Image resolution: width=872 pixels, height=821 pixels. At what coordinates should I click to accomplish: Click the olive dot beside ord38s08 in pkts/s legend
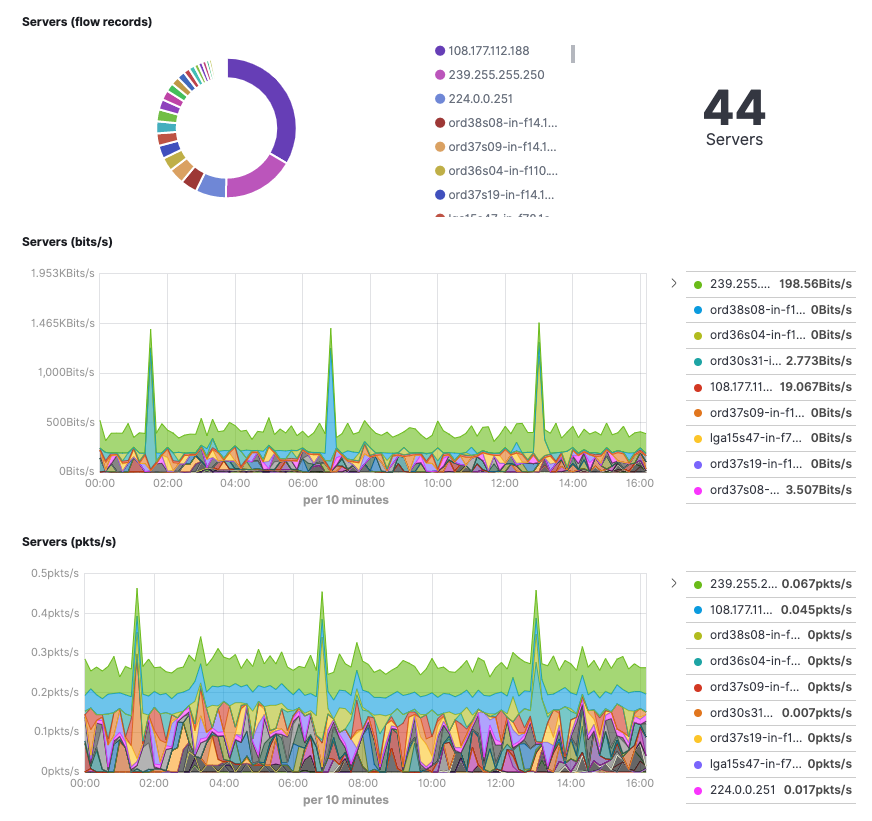697,635
